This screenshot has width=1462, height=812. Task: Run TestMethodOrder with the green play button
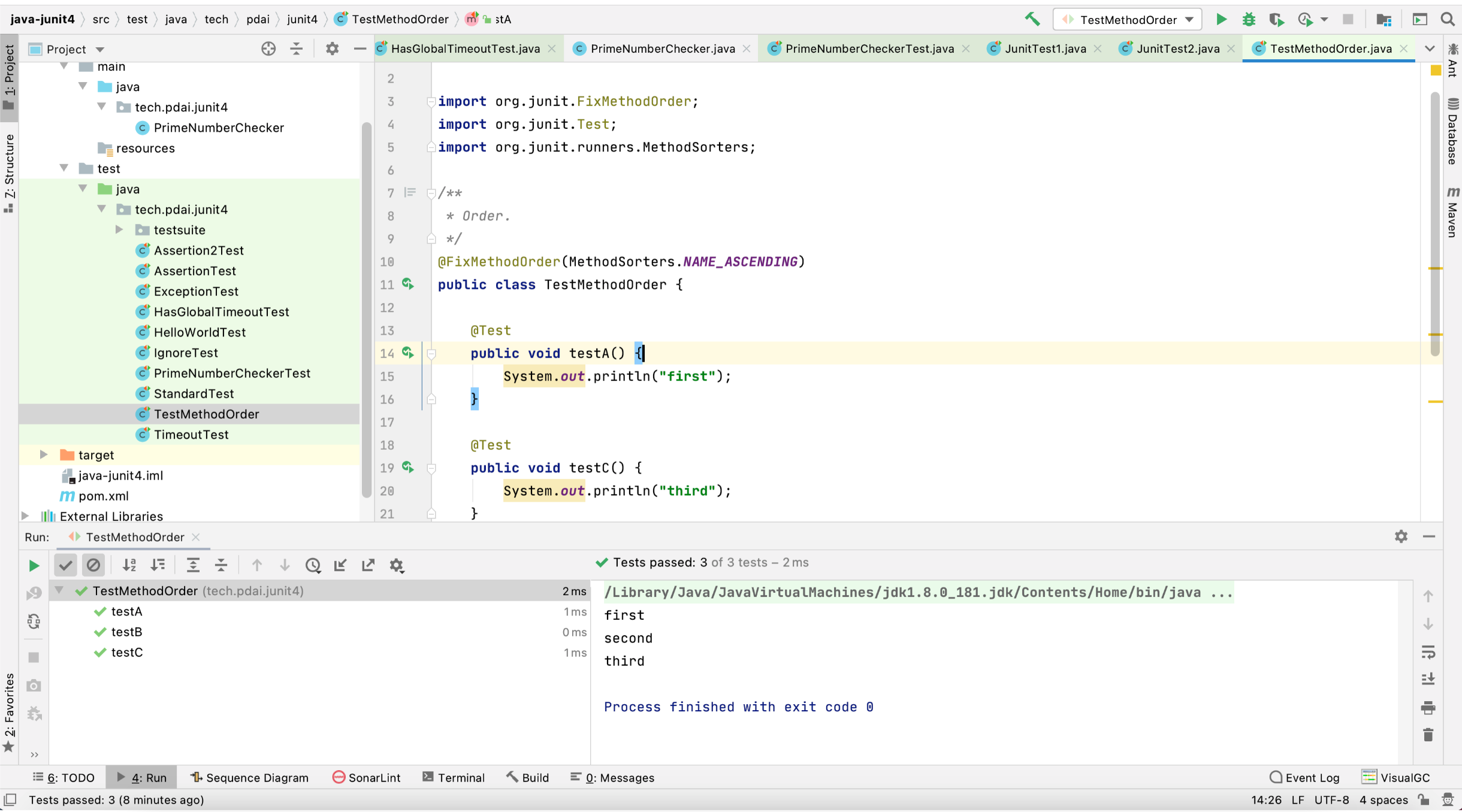pos(1221,19)
